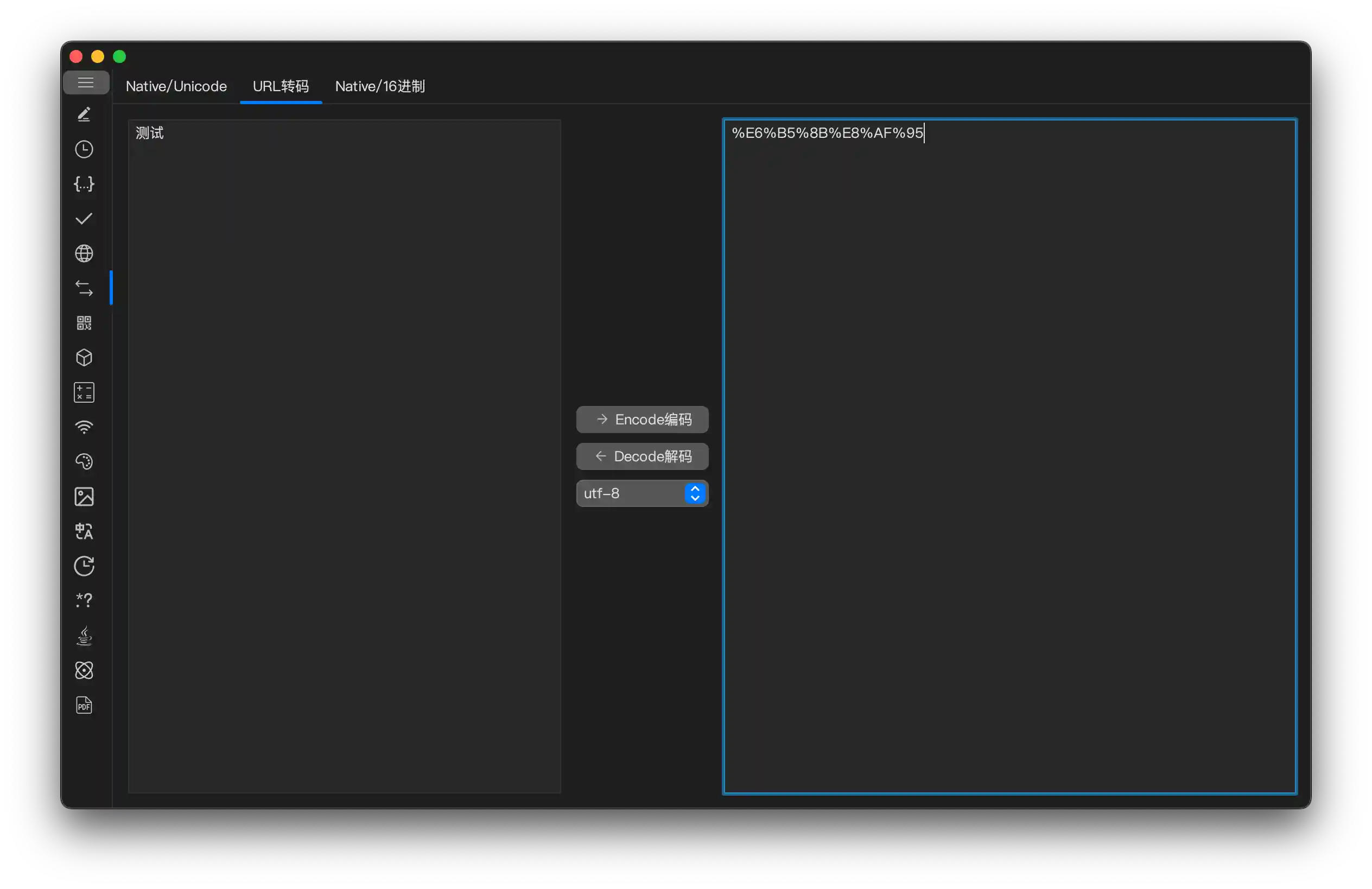Viewport: 1372px width, 889px height.
Task: Open the PDF tool icon
Action: click(84, 705)
